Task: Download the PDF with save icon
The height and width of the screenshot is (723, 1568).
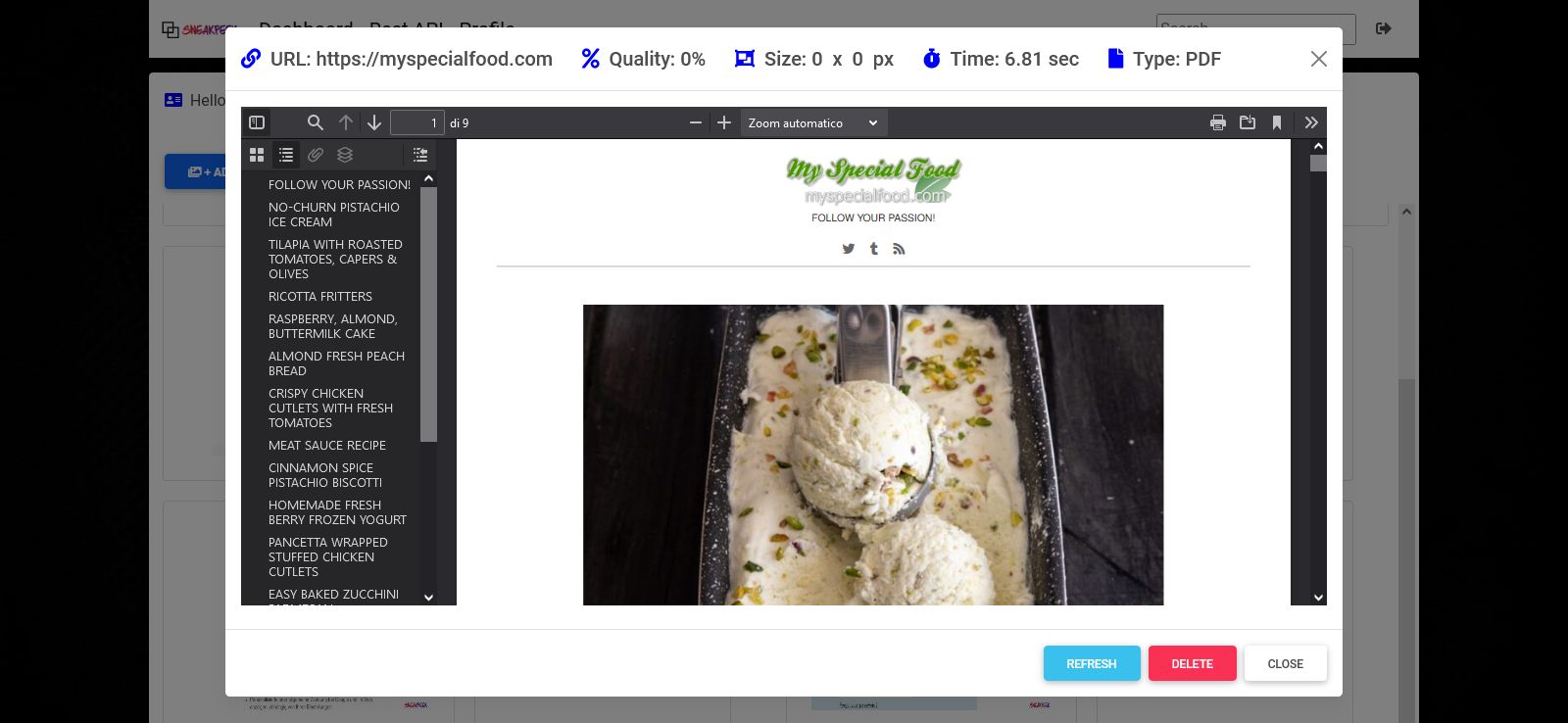Action: coord(1248,122)
